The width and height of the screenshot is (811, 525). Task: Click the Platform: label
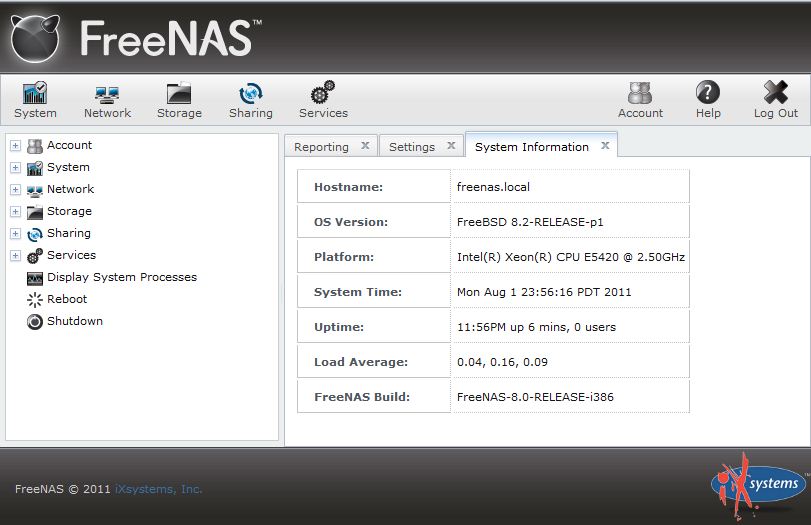(x=344, y=257)
